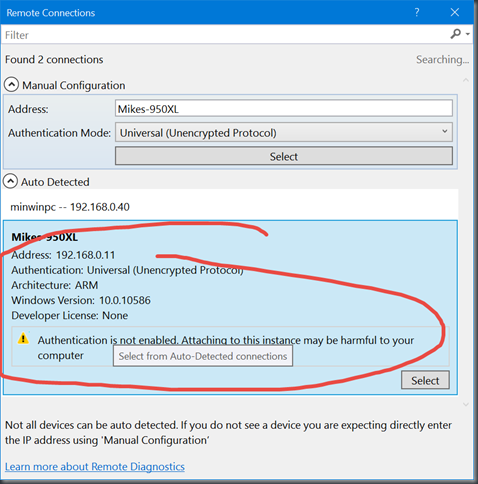This screenshot has height=484, width=478.
Task: Click the yellow warning triangle icon
Action: coord(23,338)
